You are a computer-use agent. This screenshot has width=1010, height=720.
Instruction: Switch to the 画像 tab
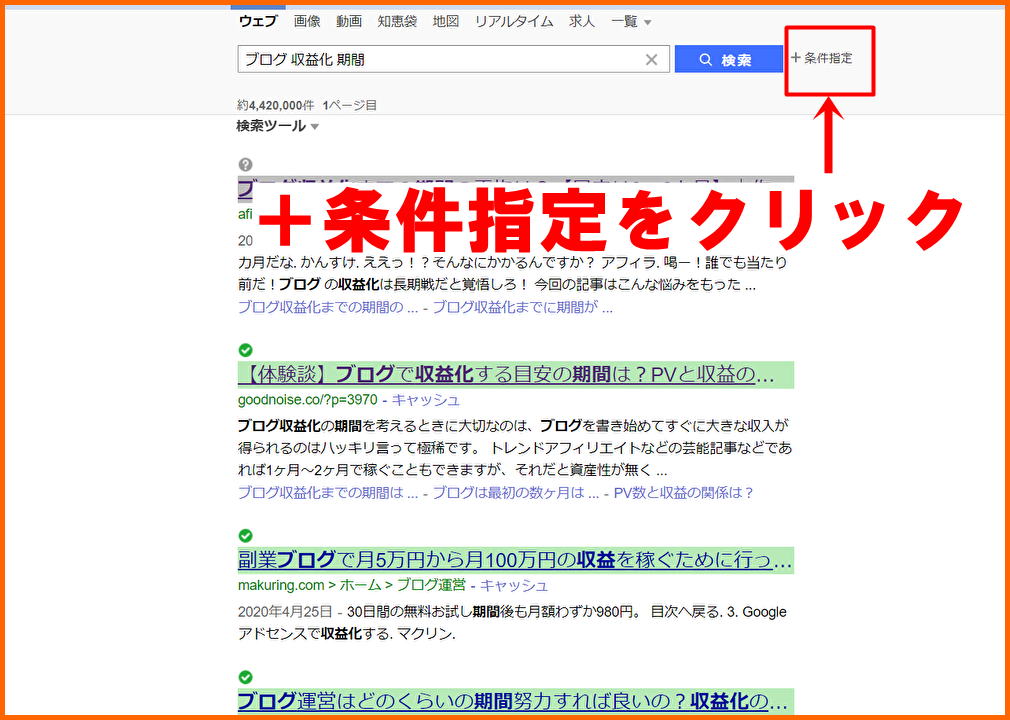(x=307, y=22)
